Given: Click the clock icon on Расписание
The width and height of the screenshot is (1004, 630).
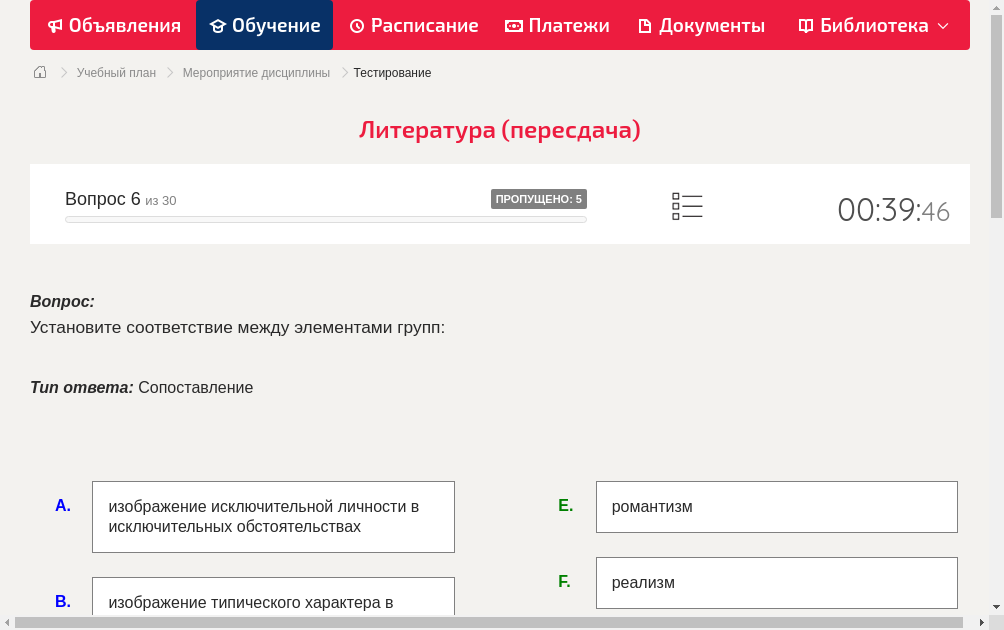Looking at the screenshot, I should tap(355, 25).
